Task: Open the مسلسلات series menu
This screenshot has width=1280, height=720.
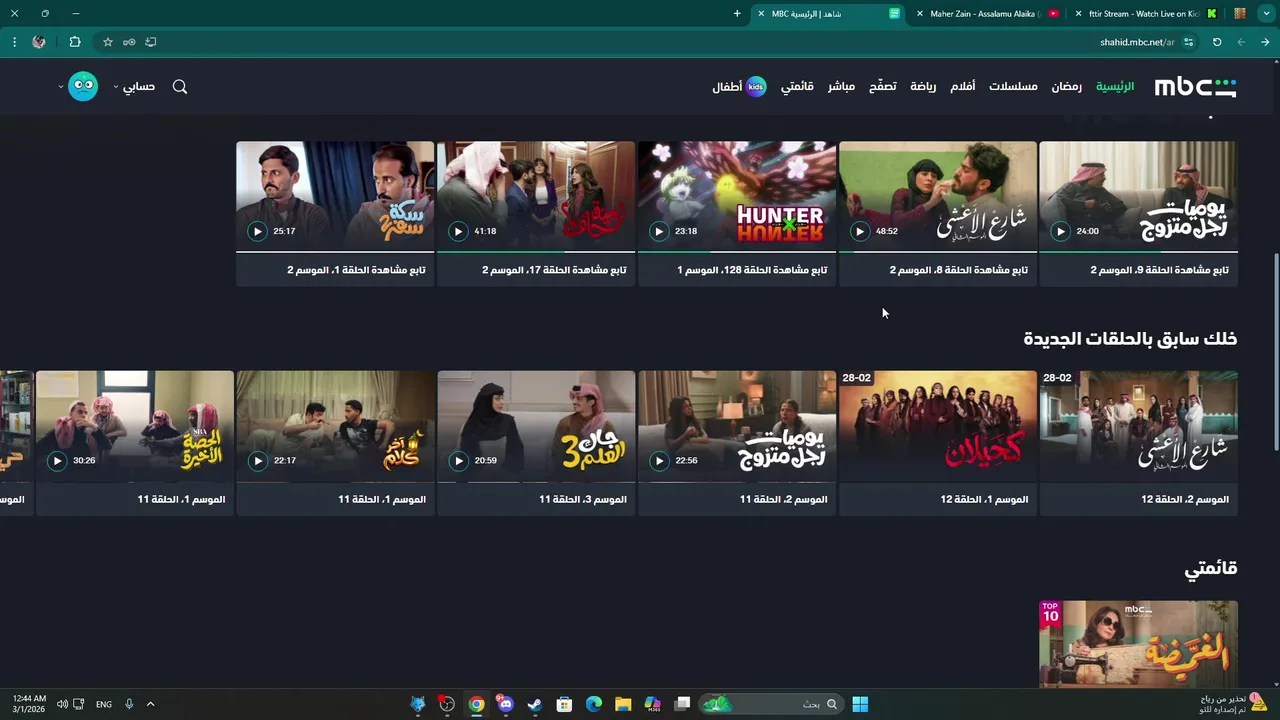Action: click(1013, 87)
